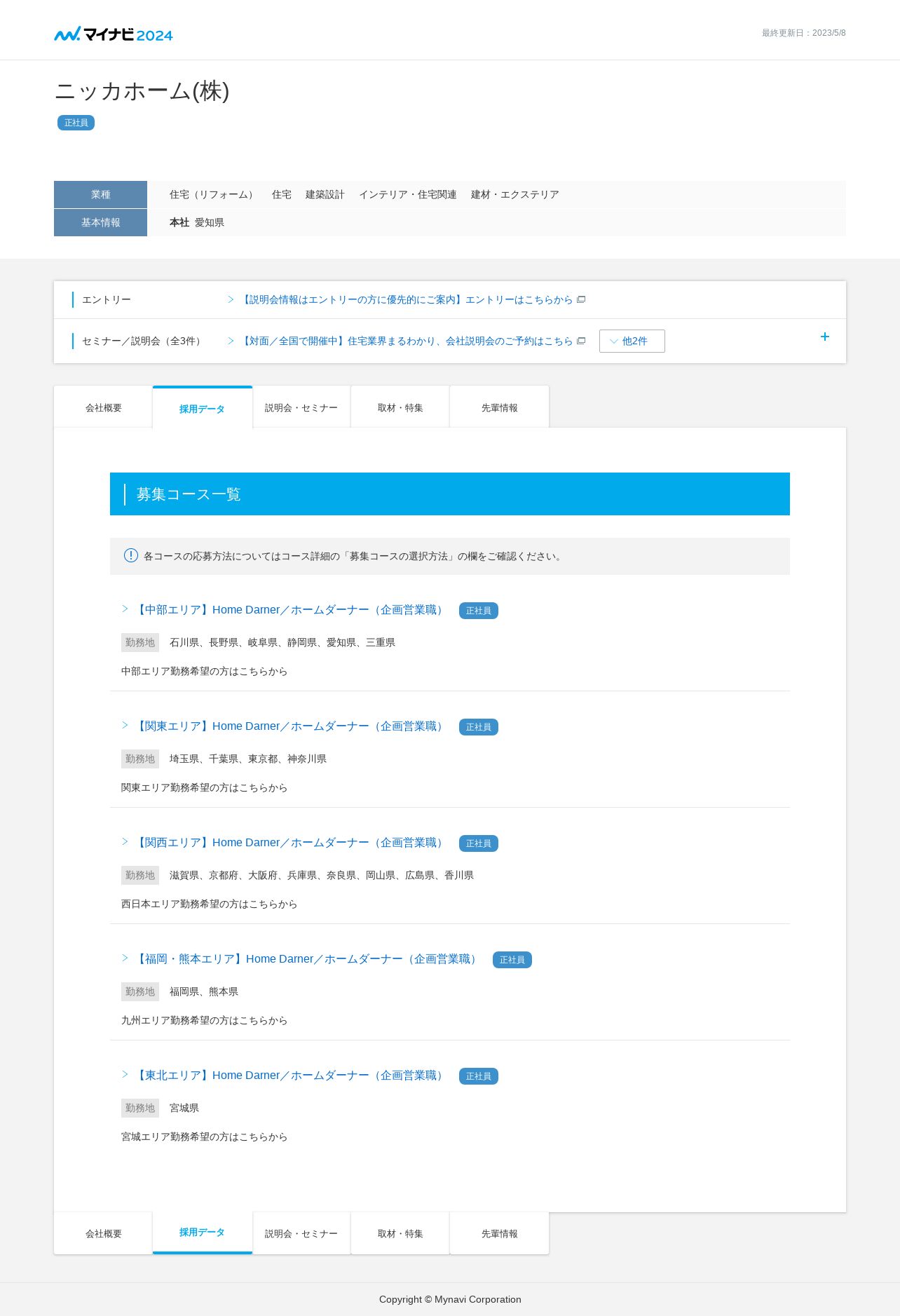This screenshot has height=1316, width=900.
Task: Click the chevron before the 福岡・熊本エリア course
Action: point(125,958)
